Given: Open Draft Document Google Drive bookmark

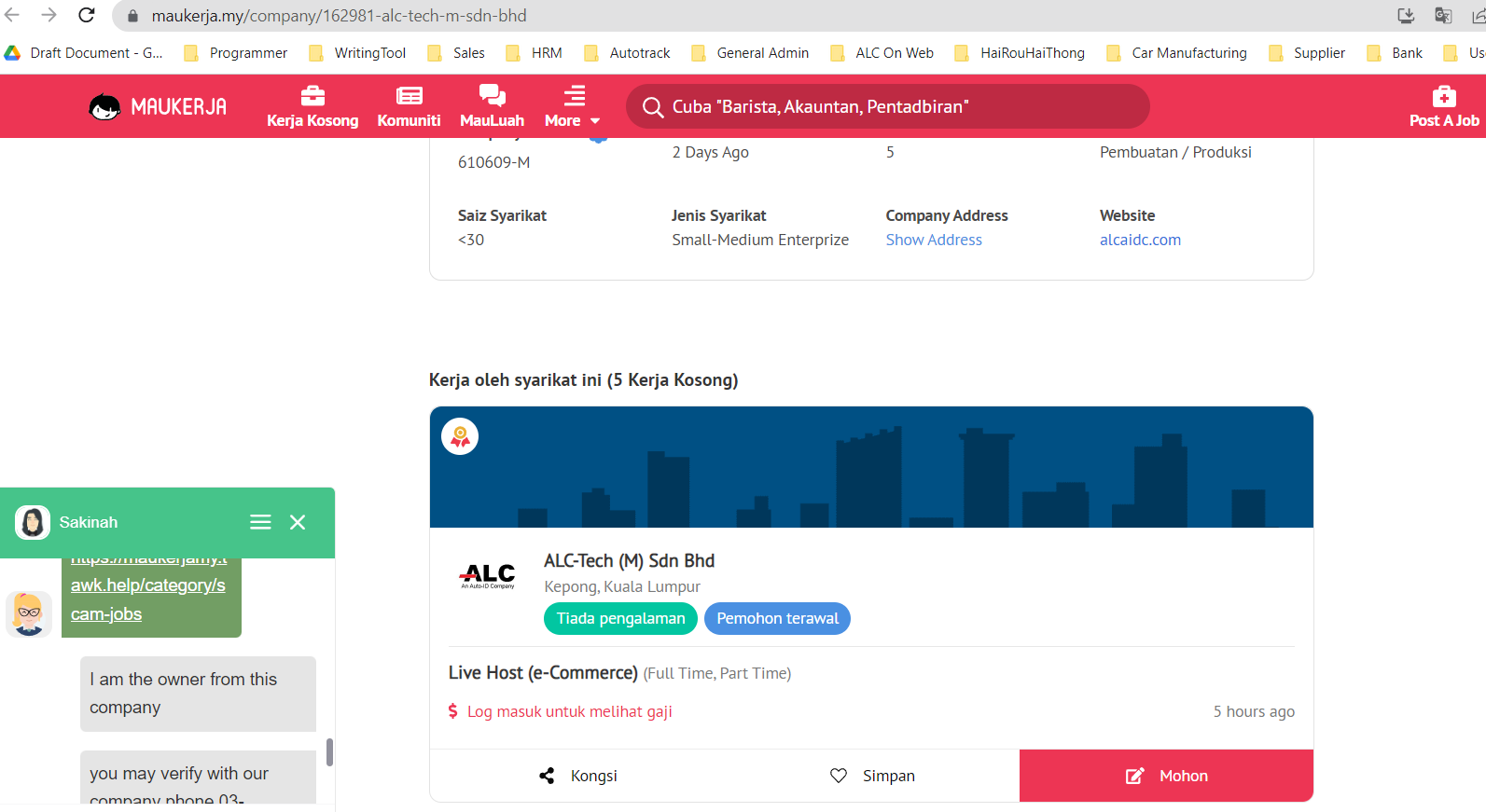Looking at the screenshot, I should 84,53.
